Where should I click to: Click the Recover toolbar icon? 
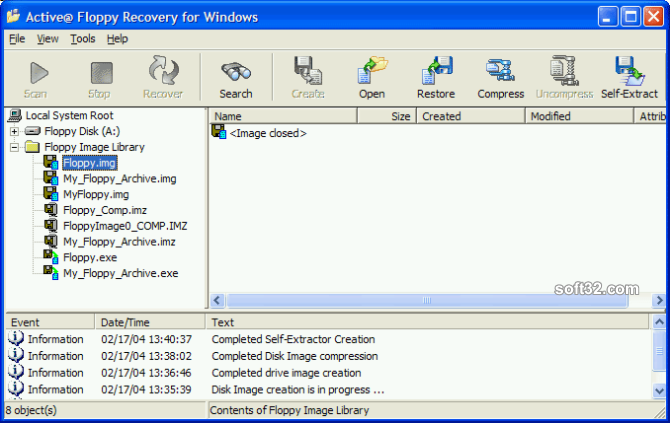coord(163,70)
